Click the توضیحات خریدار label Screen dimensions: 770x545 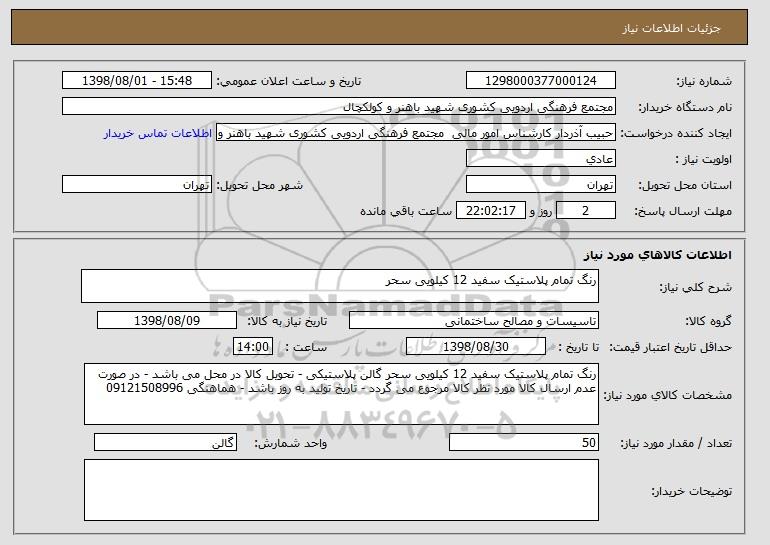(692, 491)
